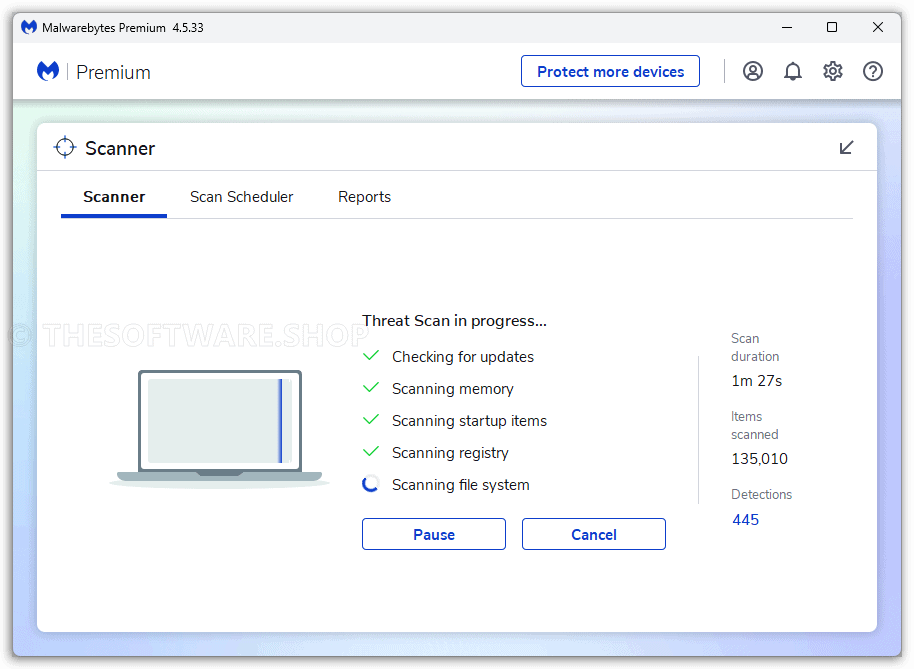Click the Scanning registry label
The width and height of the screenshot is (914, 669).
[450, 453]
